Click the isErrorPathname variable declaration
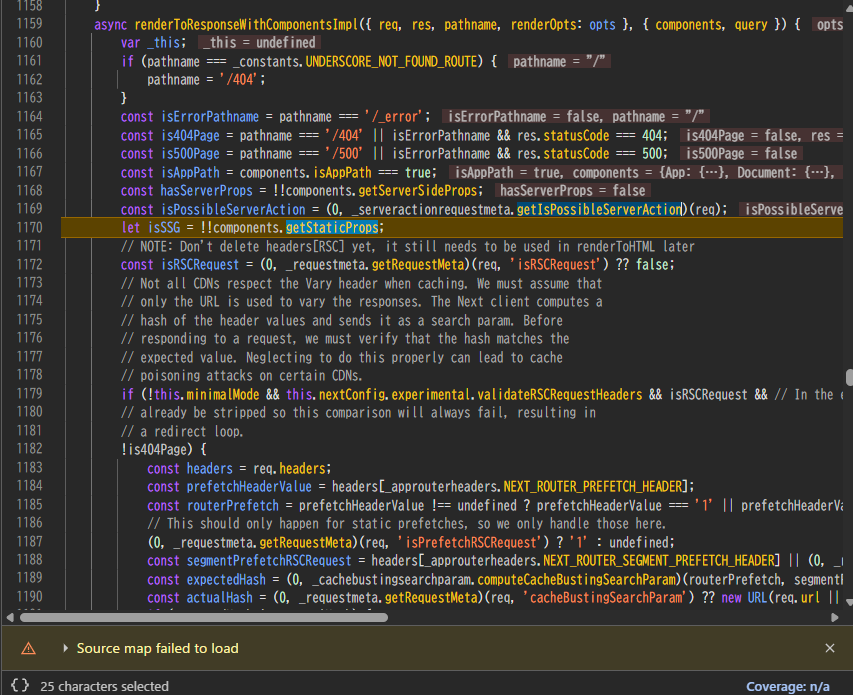853x695 pixels. tap(210, 117)
